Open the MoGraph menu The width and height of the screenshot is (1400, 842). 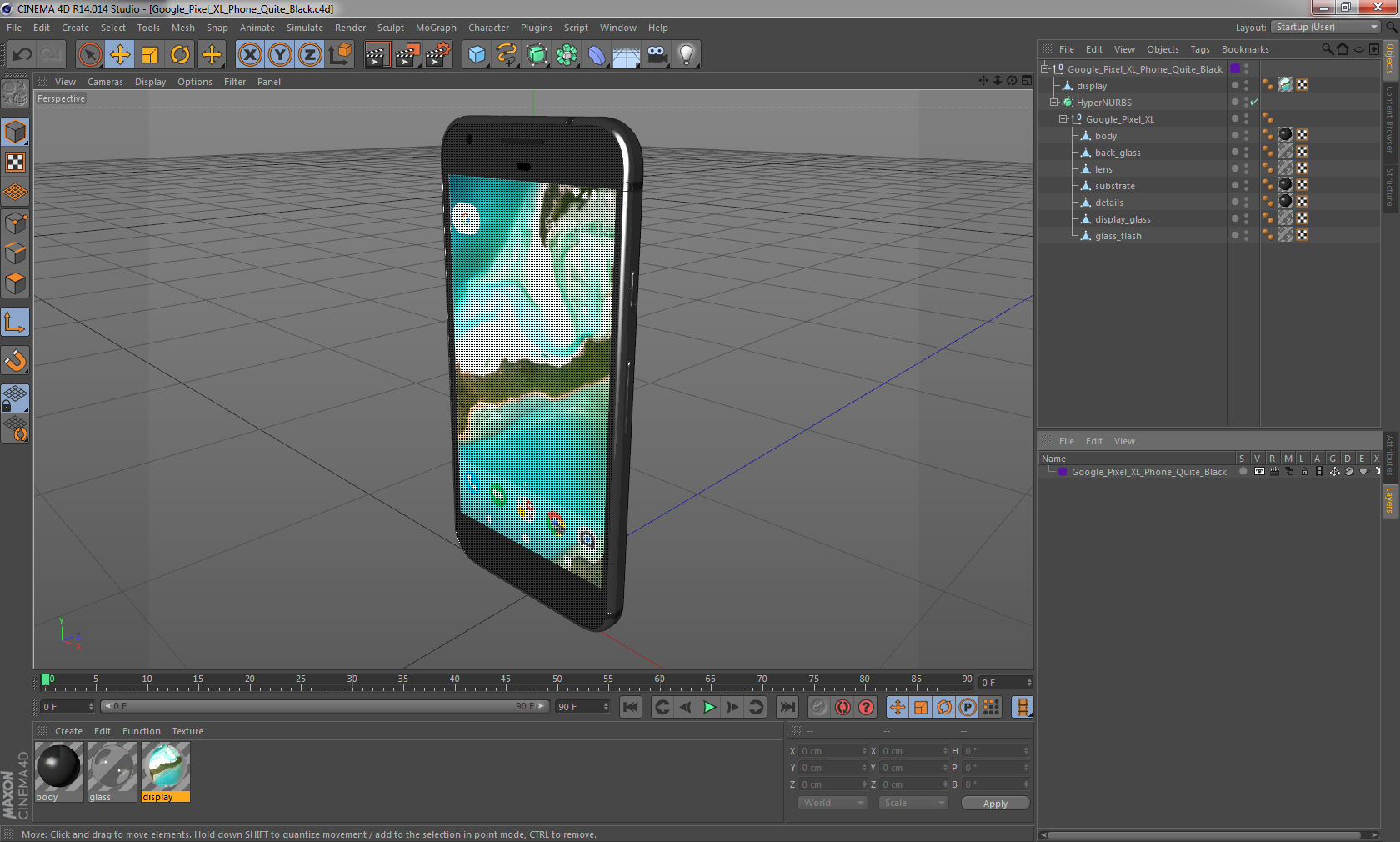click(x=436, y=28)
